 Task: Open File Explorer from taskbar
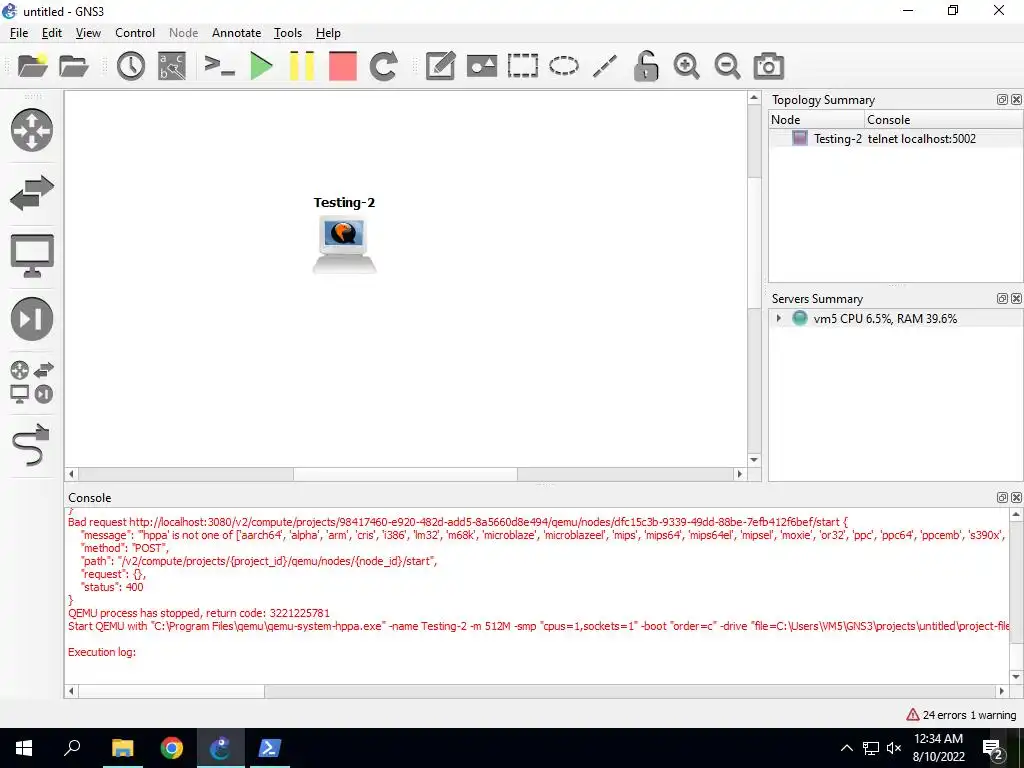pos(122,748)
